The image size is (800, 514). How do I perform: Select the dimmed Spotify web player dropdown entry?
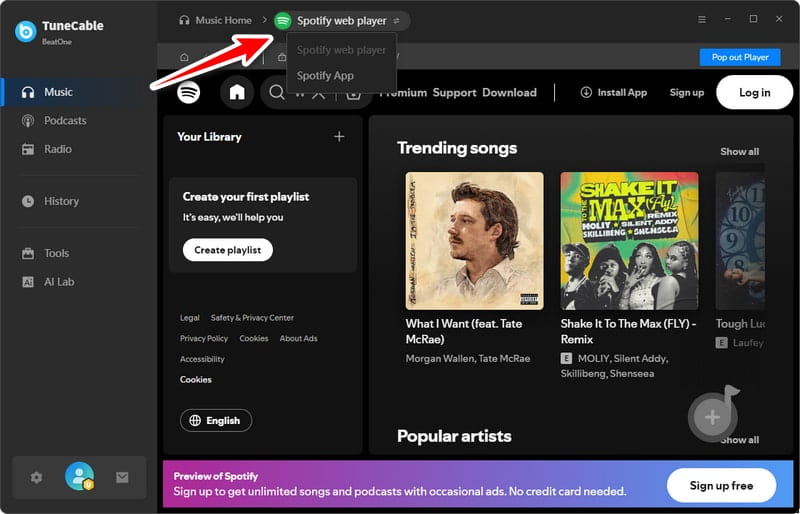pos(341,50)
